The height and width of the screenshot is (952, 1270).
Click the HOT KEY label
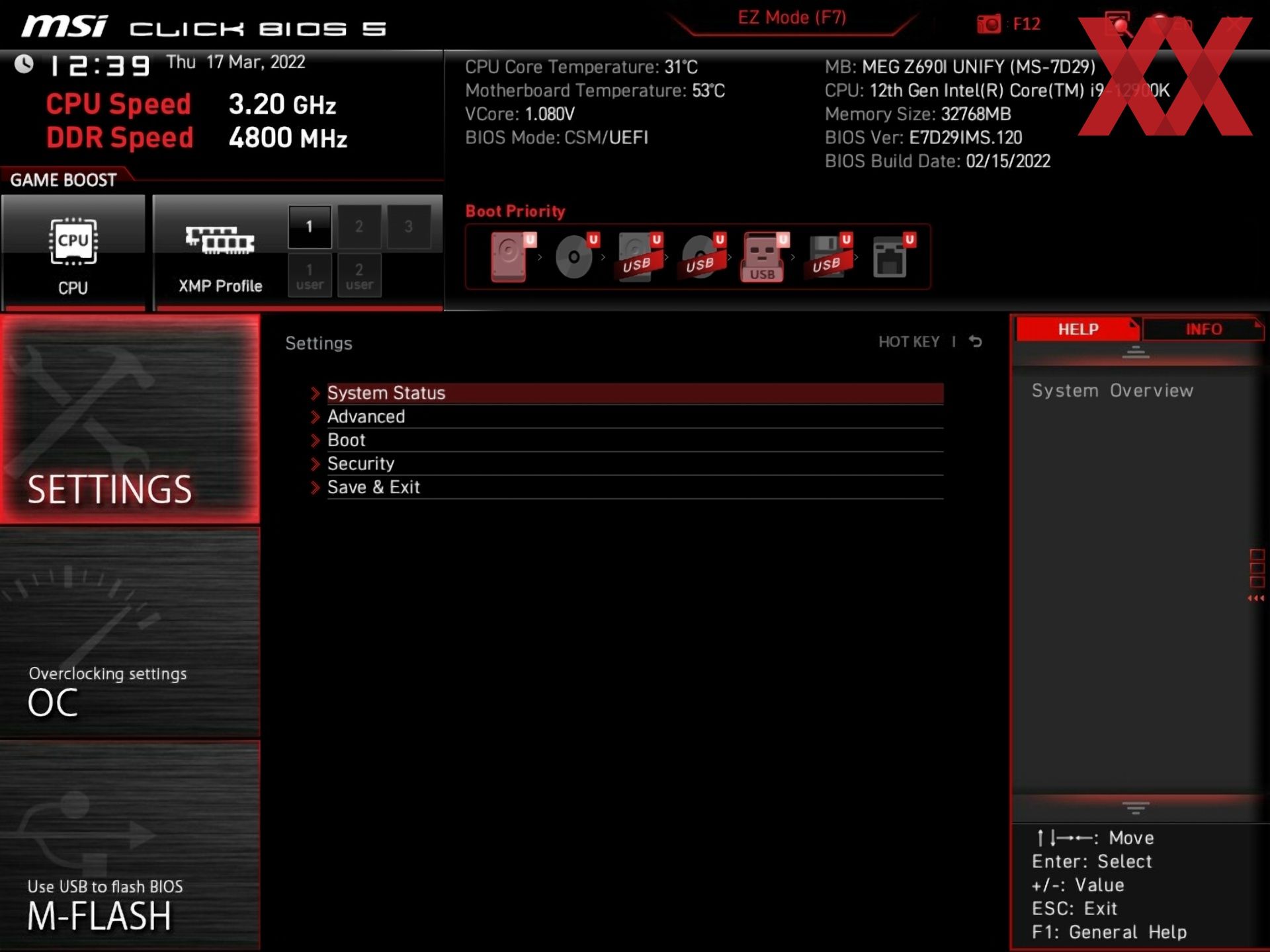tap(909, 342)
